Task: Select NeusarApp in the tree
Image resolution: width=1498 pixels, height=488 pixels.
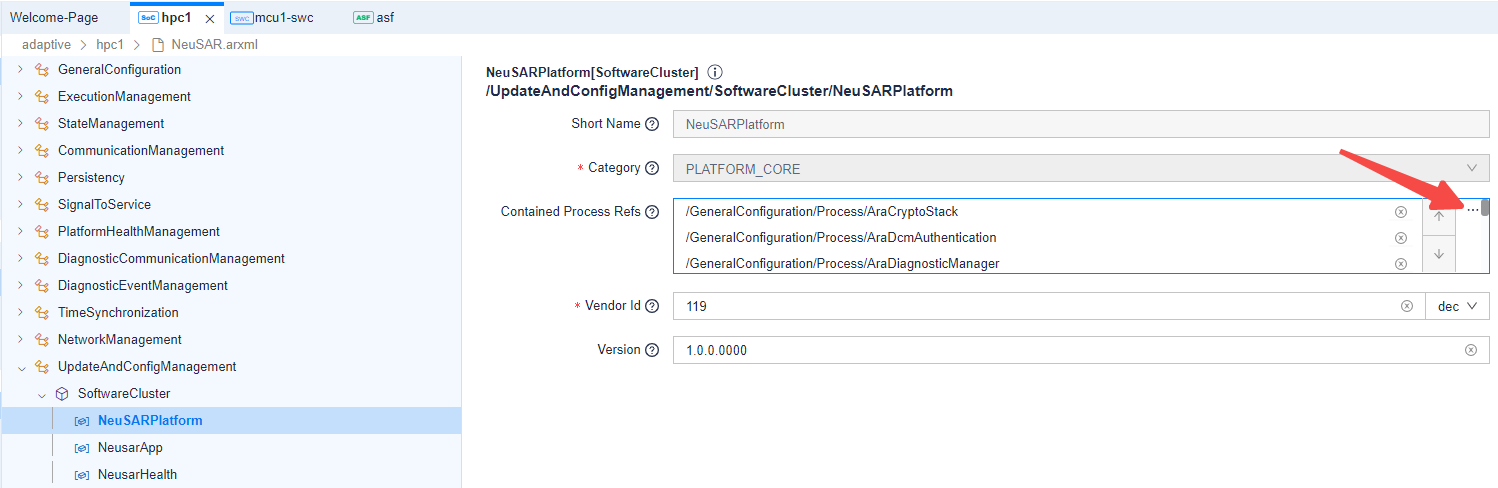Action: [x=130, y=447]
